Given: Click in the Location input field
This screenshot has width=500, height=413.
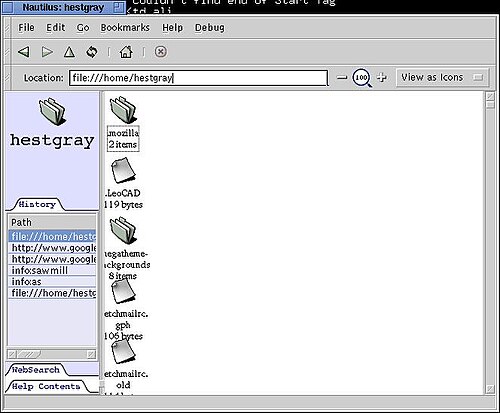Looking at the screenshot, I should [x=198, y=78].
